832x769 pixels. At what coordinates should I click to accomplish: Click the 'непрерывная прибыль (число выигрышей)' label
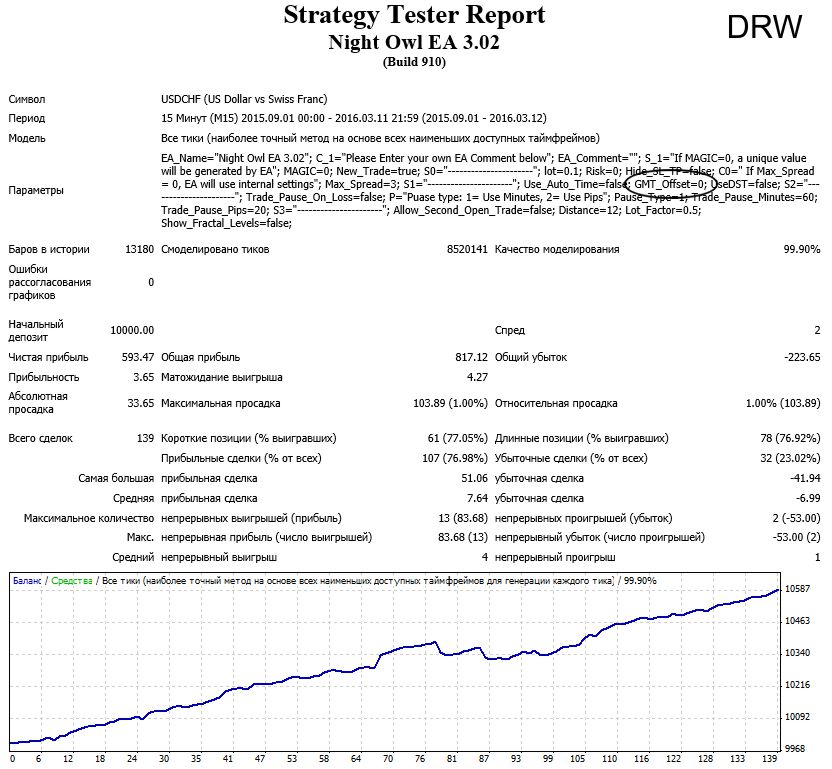[x=266, y=538]
